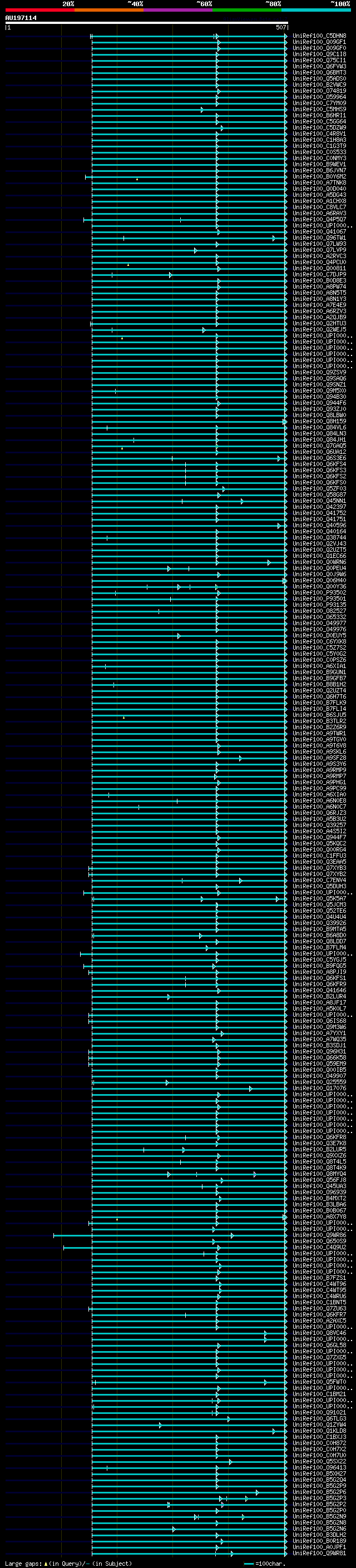The image size is (356, 1568).
Task: Select the UniRef100_B9WEV1 hit label
Action: tap(319, 164)
